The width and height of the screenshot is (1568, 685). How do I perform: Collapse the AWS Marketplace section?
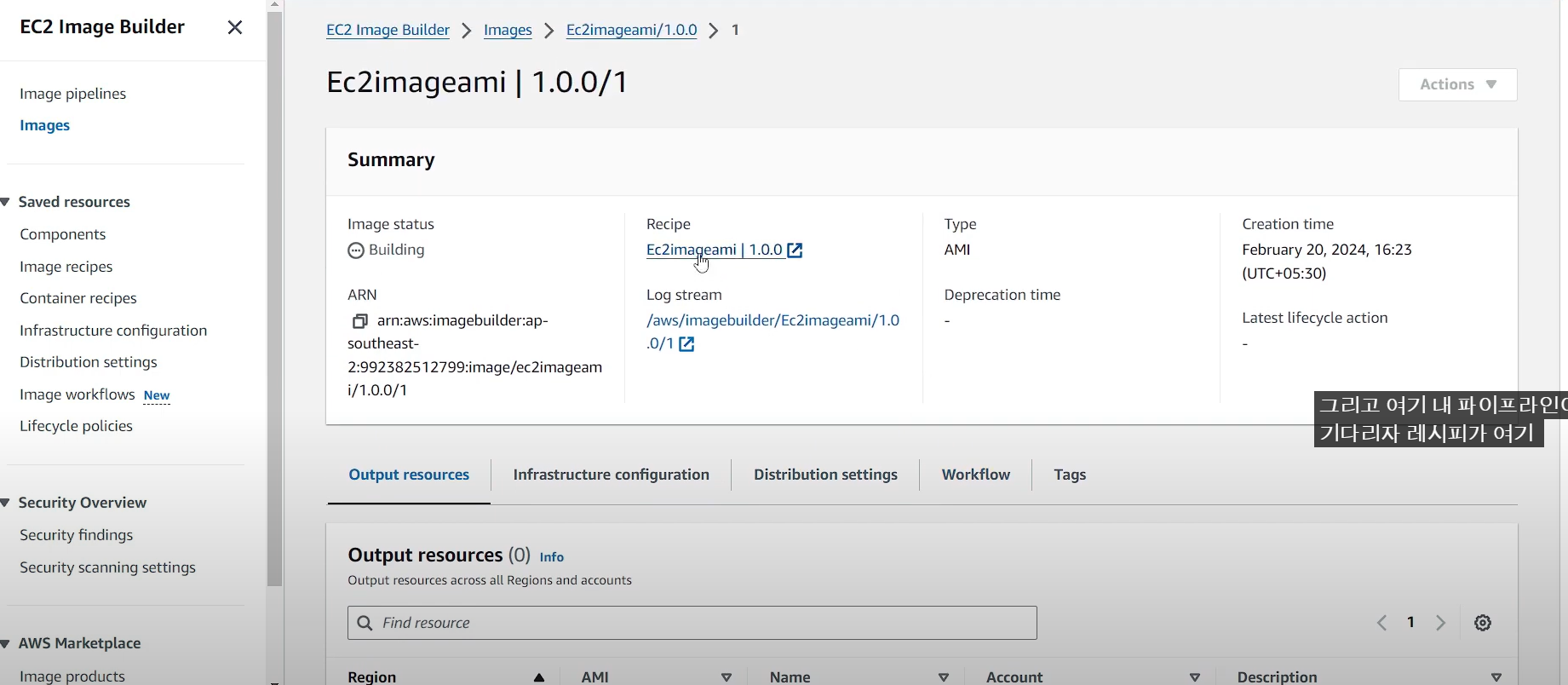coord(6,643)
